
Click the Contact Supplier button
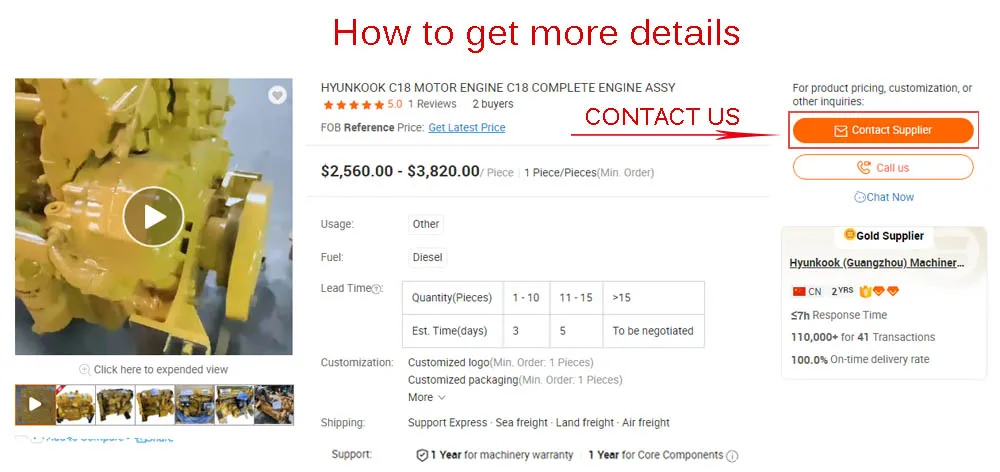(883, 130)
